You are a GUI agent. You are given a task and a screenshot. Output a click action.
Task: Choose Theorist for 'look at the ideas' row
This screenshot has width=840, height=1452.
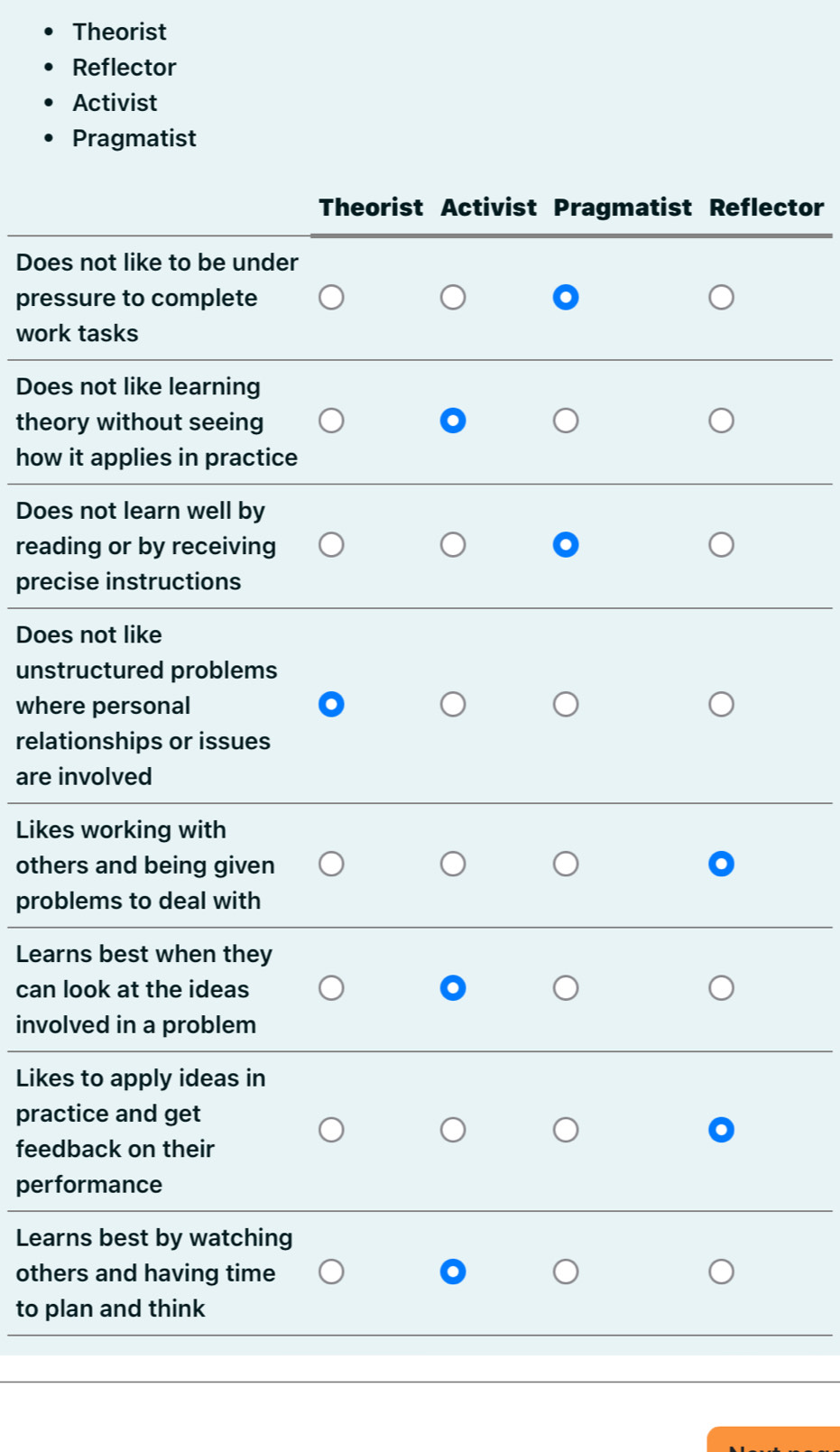(331, 988)
